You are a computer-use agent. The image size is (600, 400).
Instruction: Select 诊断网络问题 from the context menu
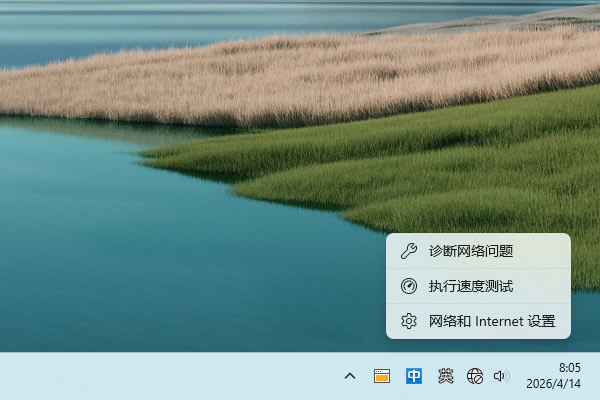click(470, 251)
